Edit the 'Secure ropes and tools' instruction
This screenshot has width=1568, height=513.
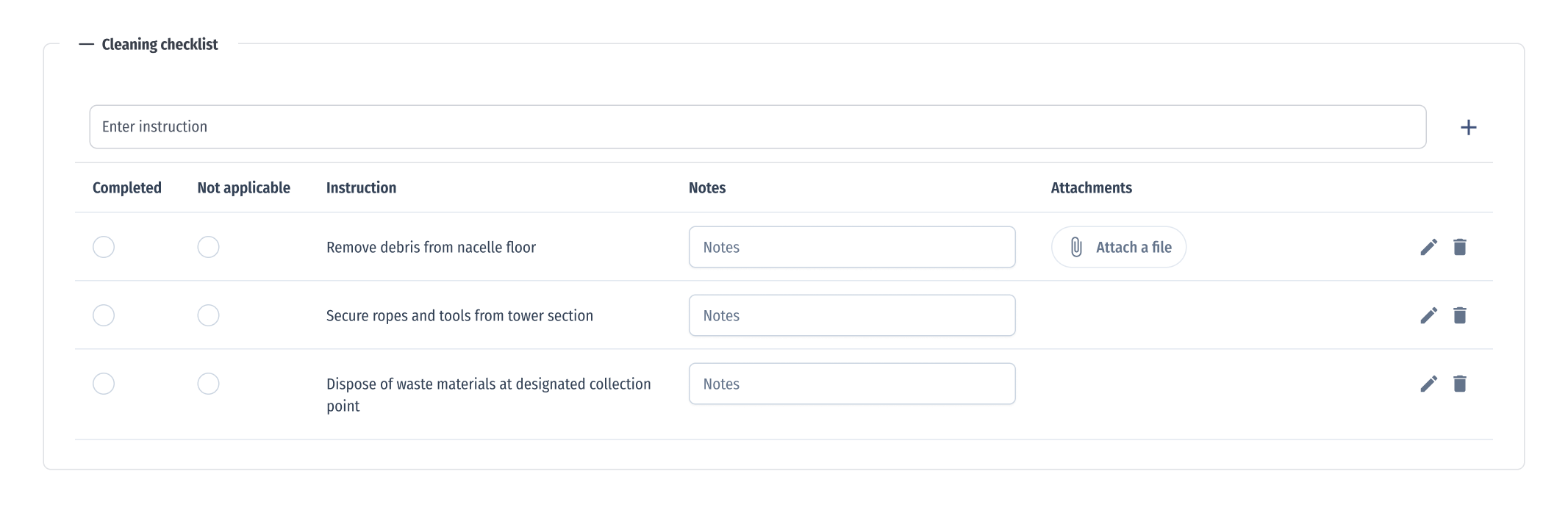point(1428,315)
